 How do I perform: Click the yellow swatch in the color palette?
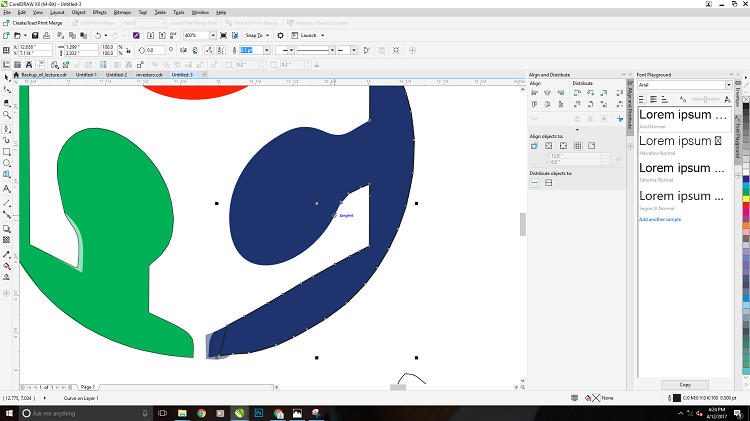[746, 199]
